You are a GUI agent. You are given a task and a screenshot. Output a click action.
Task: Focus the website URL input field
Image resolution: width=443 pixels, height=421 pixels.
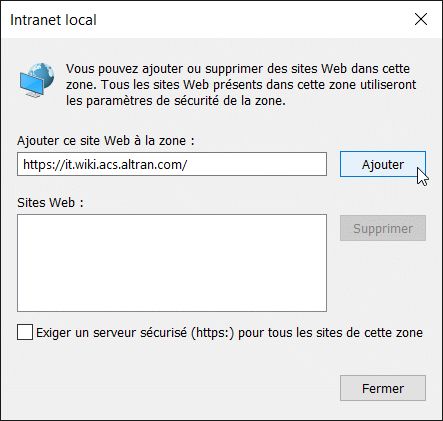pyautogui.click(x=172, y=164)
